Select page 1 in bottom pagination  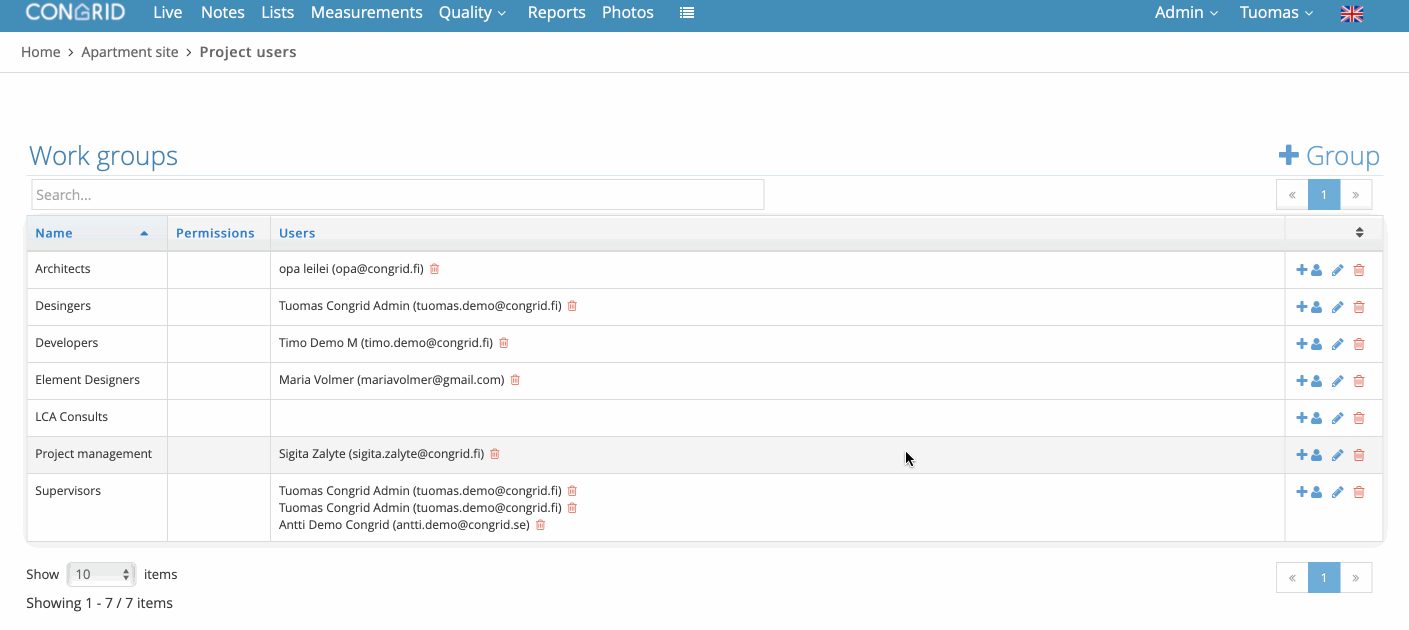pos(1324,578)
